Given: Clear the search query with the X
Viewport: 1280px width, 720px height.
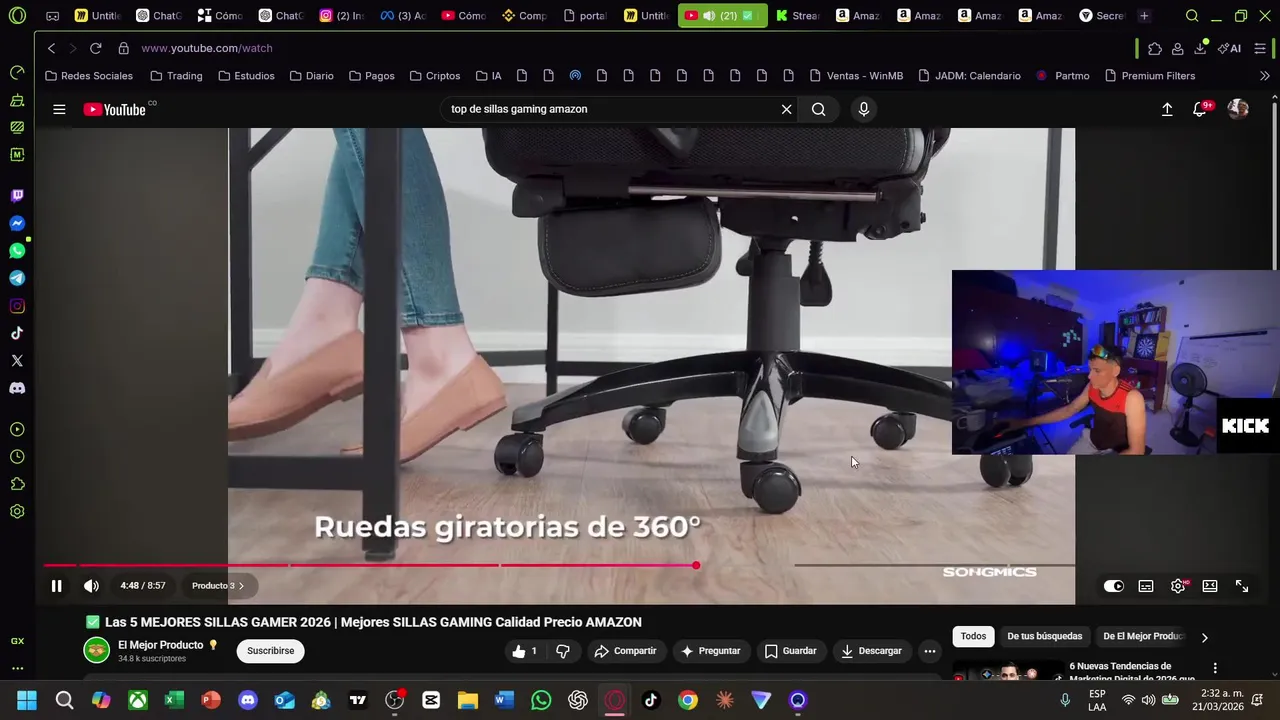Looking at the screenshot, I should click(x=786, y=109).
